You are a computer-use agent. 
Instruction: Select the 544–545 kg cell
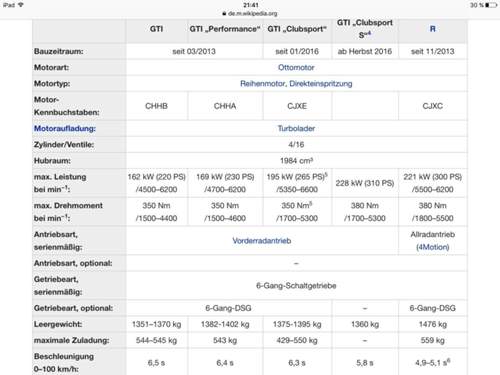pos(156,340)
